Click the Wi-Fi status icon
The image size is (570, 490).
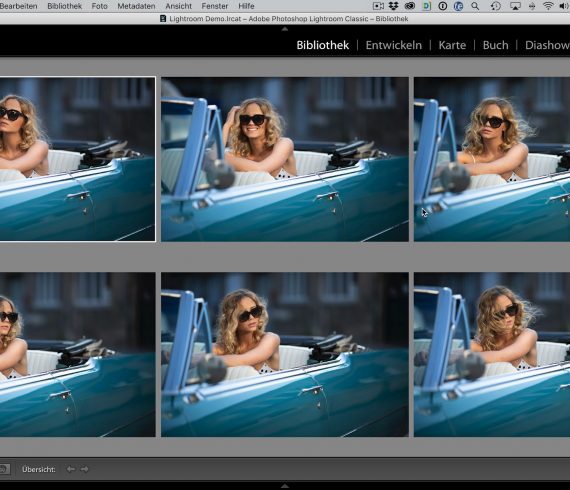548,6
